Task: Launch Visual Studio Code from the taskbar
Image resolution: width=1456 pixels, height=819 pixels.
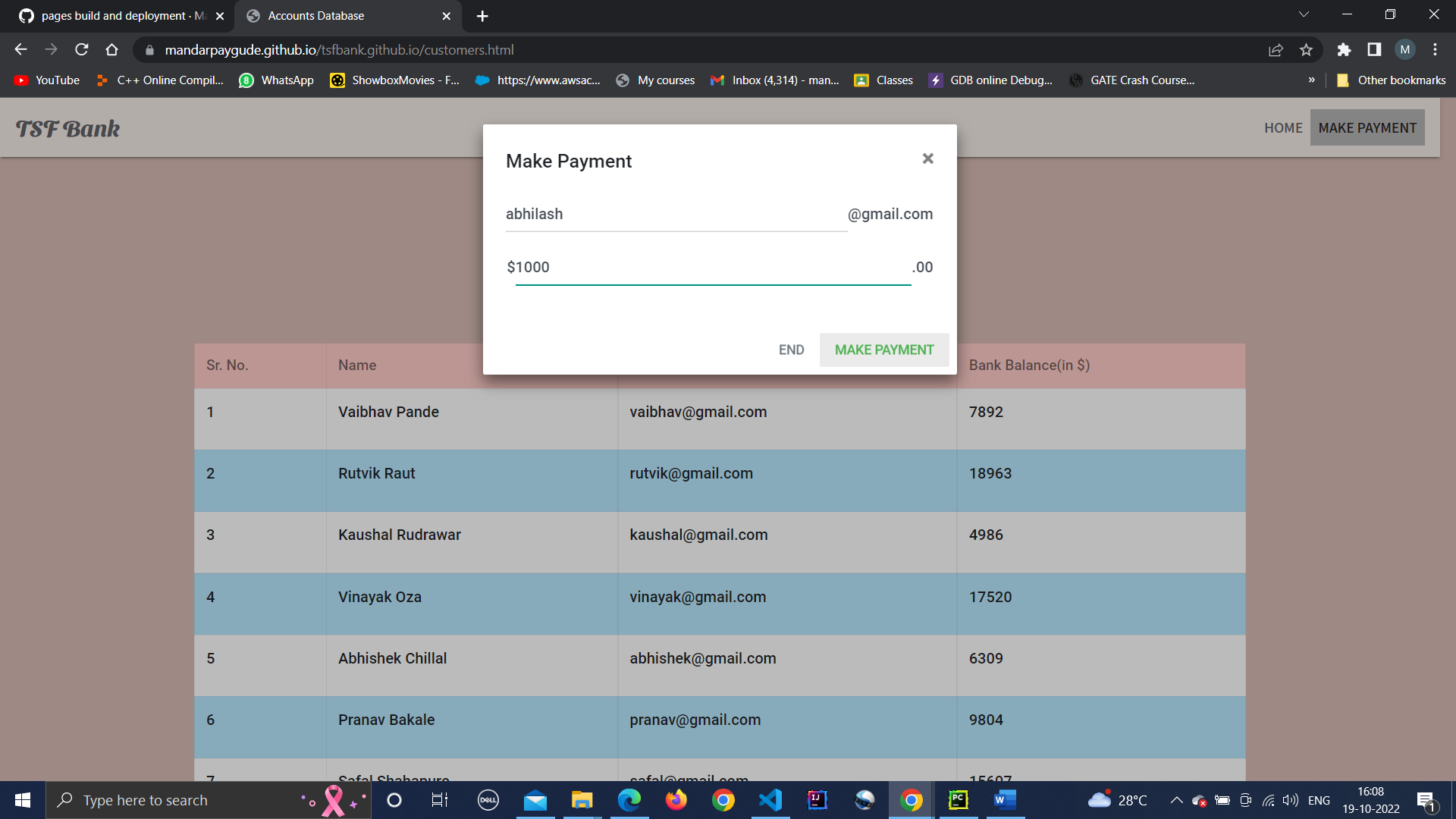Action: point(770,800)
